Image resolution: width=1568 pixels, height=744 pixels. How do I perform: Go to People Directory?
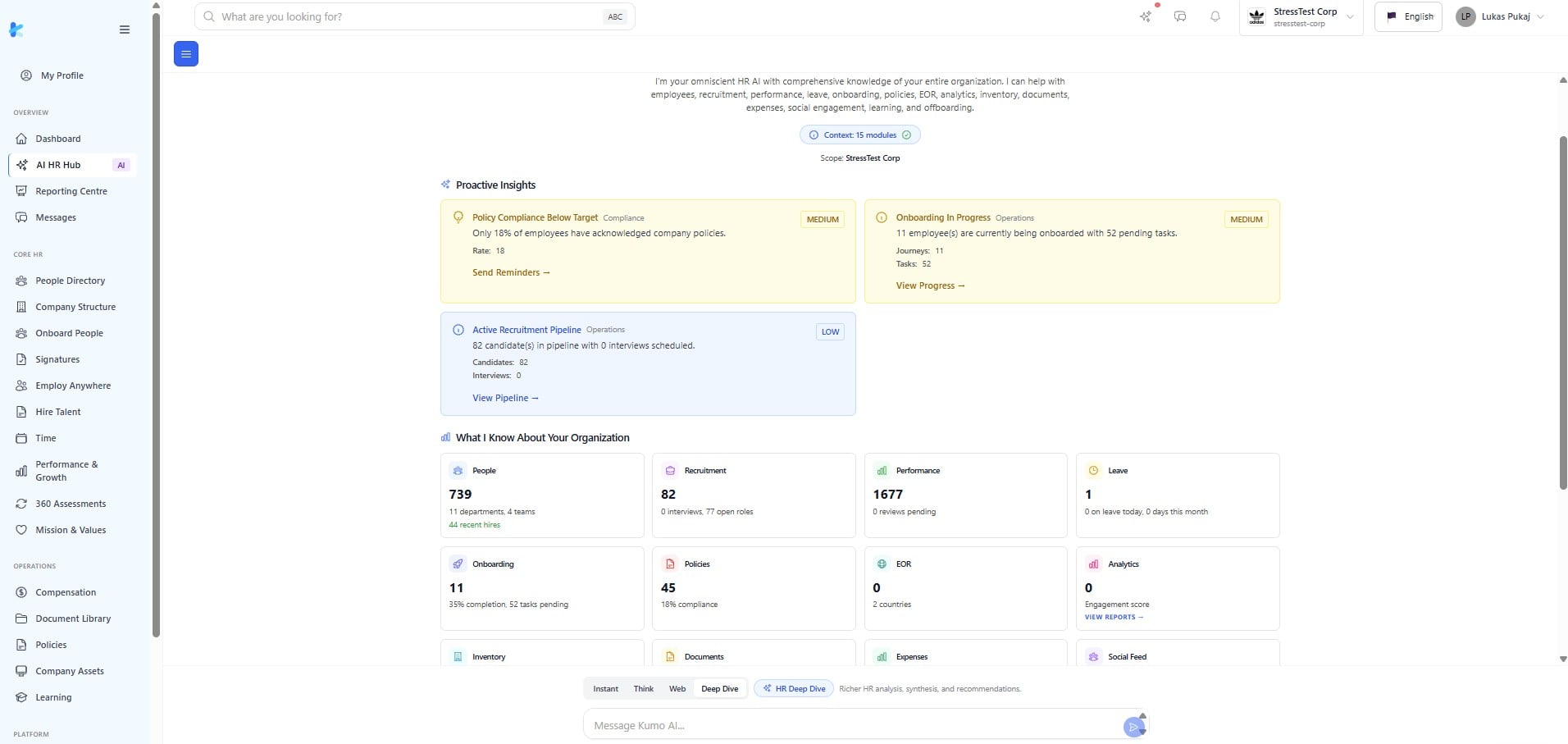71,281
